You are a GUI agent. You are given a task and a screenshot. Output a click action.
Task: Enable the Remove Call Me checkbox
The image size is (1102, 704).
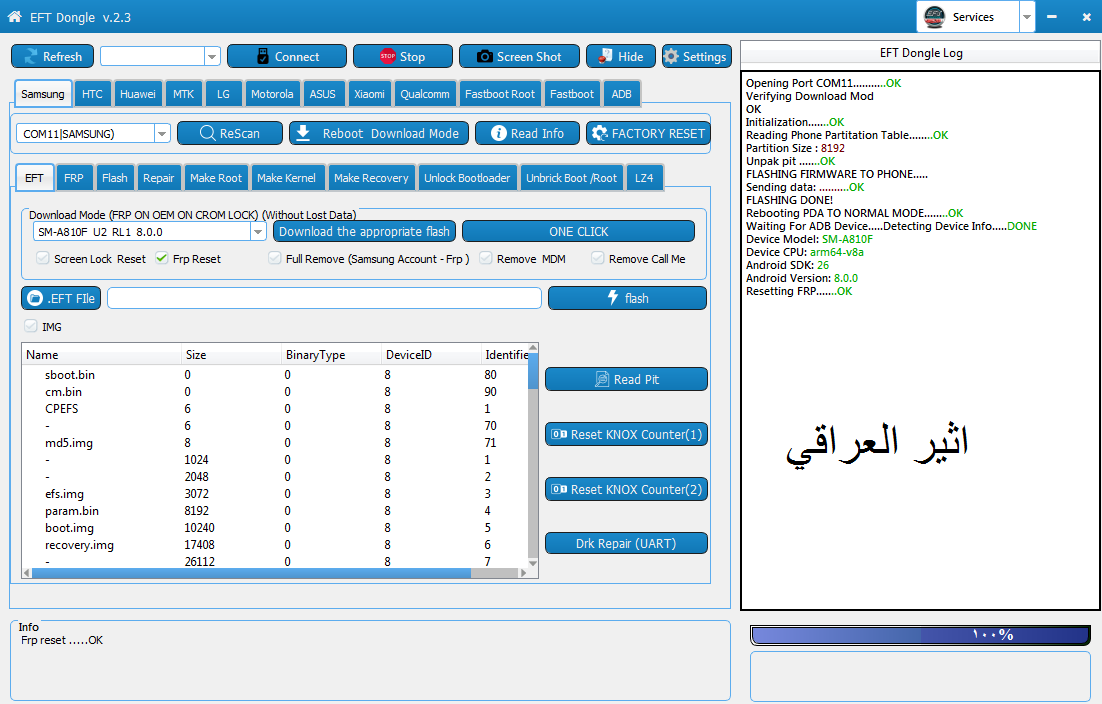tap(597, 258)
